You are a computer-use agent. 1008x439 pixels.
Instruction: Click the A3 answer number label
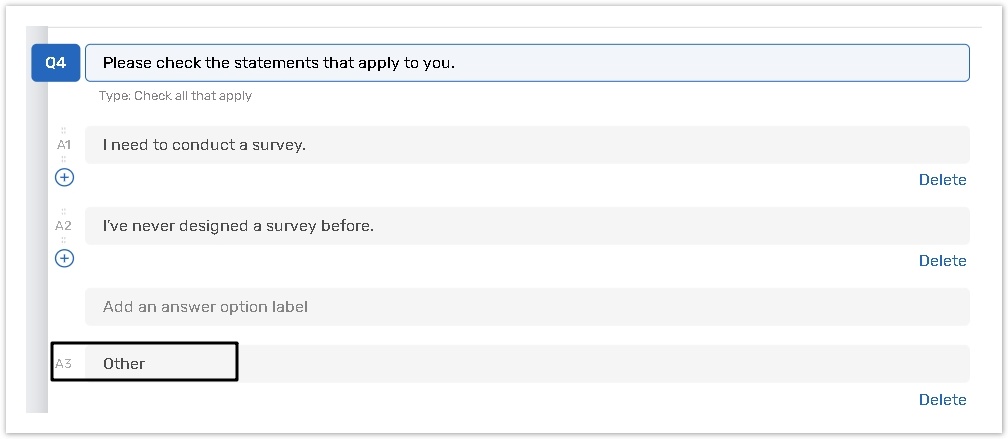[x=64, y=364]
